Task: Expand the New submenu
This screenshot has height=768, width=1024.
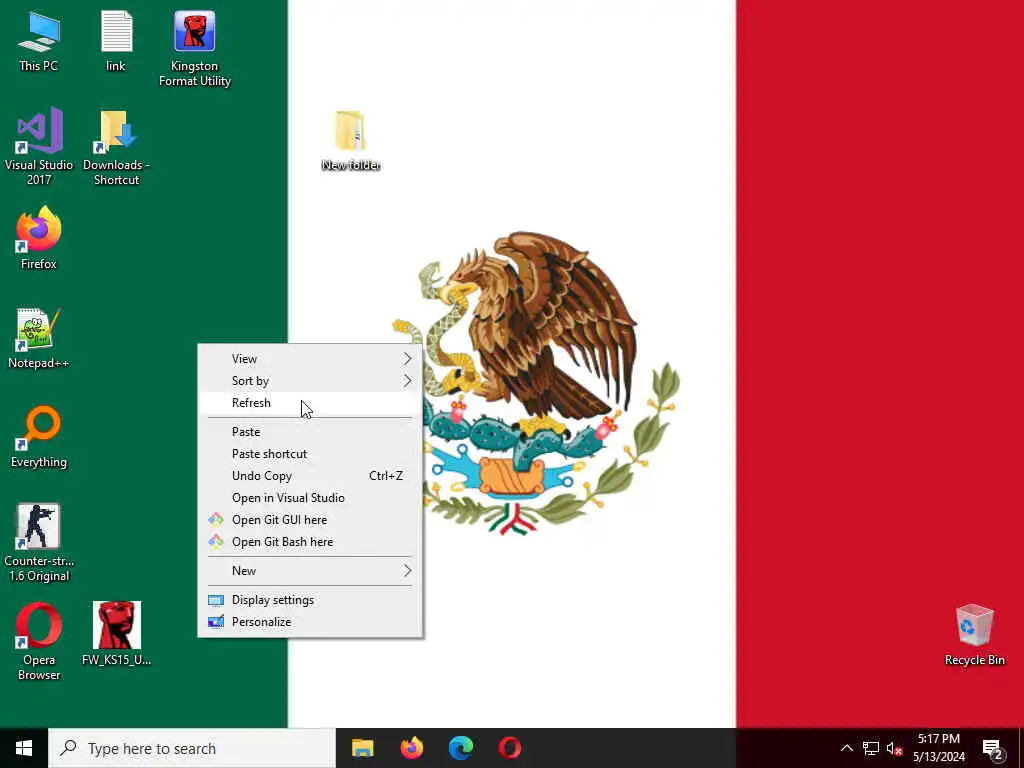Action: coord(310,571)
